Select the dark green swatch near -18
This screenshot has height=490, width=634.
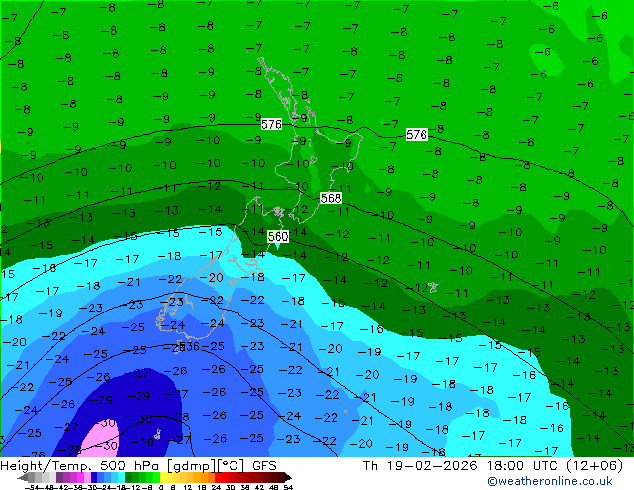click(129, 477)
